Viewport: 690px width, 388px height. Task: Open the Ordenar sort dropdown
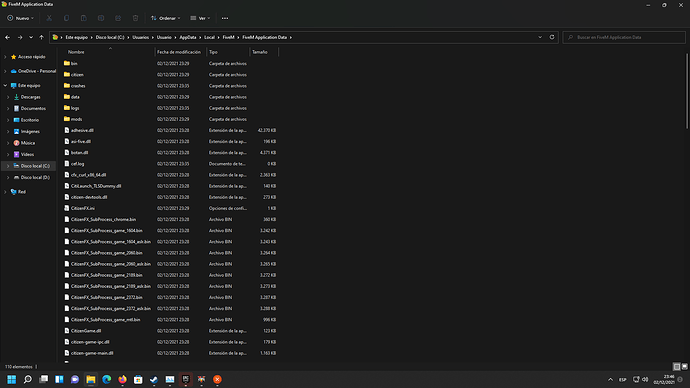coord(165,18)
